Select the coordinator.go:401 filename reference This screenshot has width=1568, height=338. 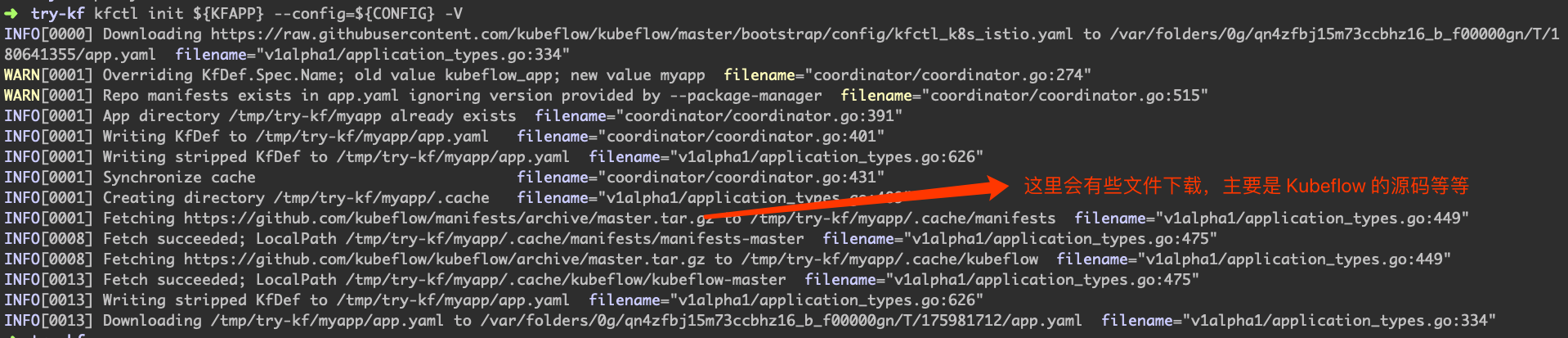[745, 137]
